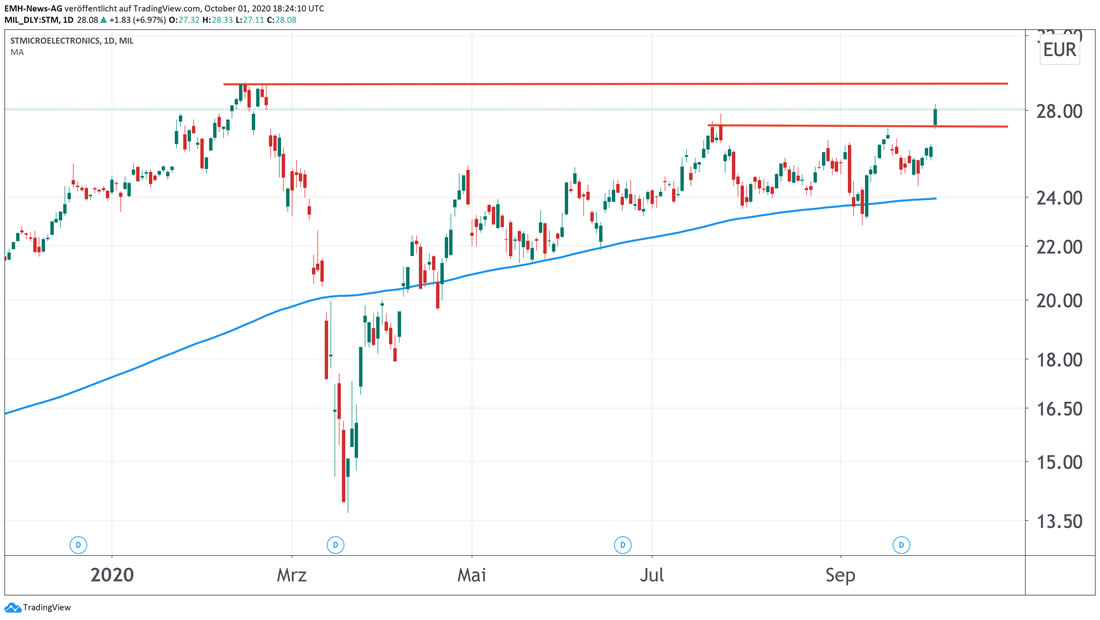Open the EUR currency selector
1100x620 pixels.
pyautogui.click(x=1059, y=50)
